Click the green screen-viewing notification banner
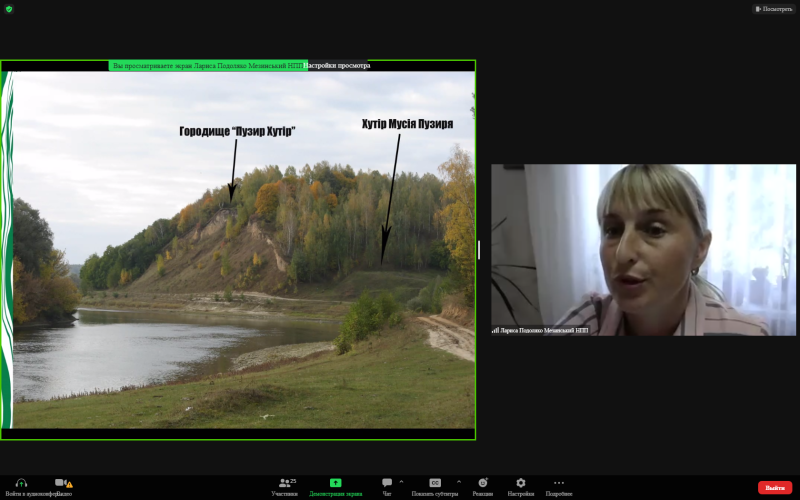The width and height of the screenshot is (800, 500). click(x=205, y=66)
